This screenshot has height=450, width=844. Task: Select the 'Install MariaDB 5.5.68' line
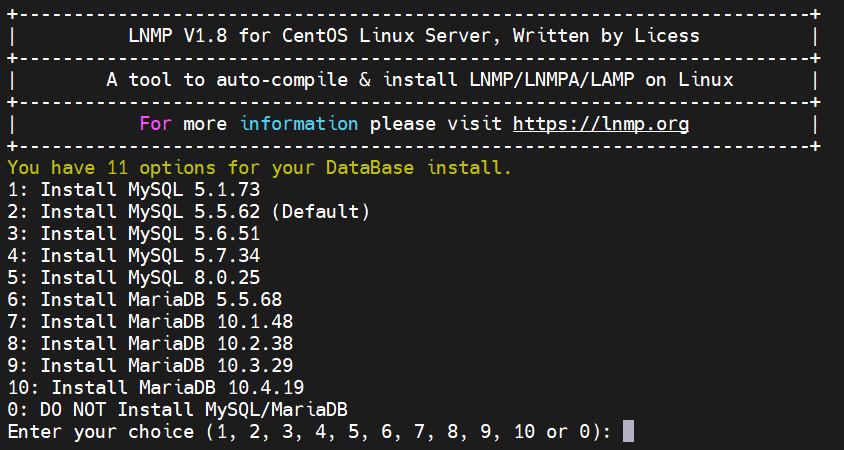(145, 300)
